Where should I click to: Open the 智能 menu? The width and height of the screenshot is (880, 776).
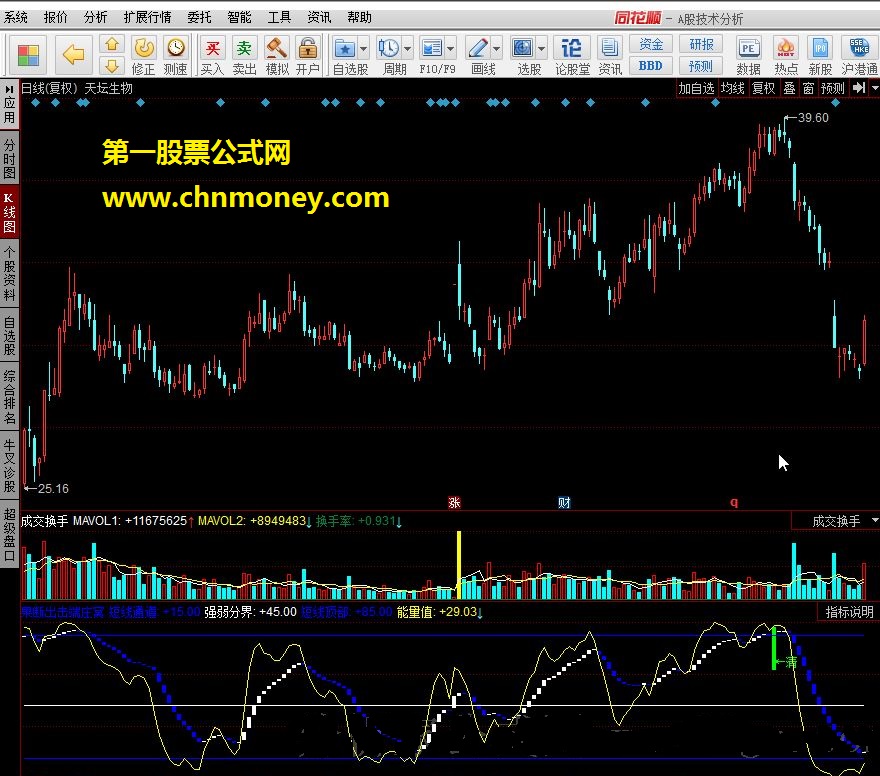(239, 17)
